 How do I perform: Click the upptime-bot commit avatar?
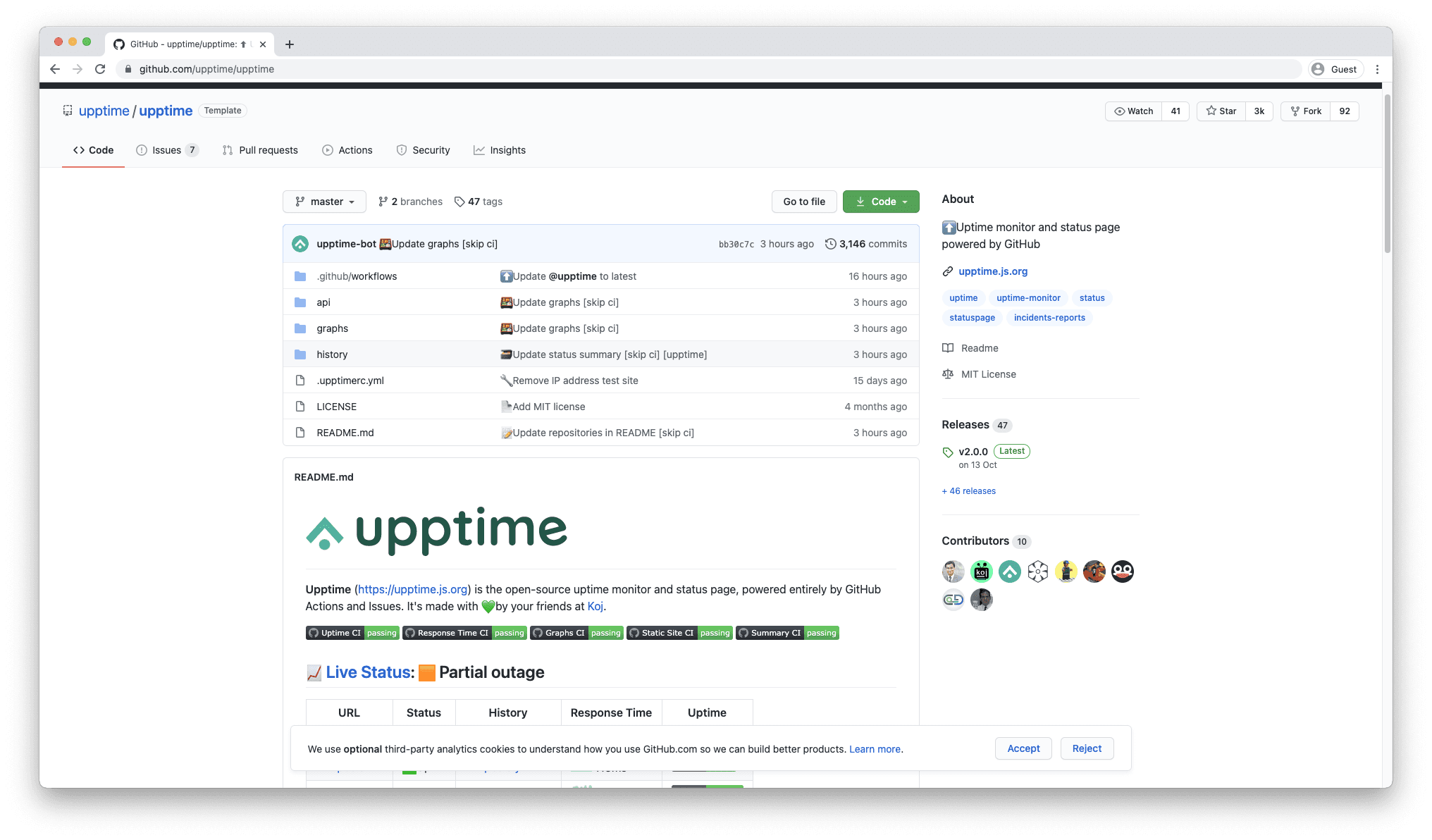(302, 243)
